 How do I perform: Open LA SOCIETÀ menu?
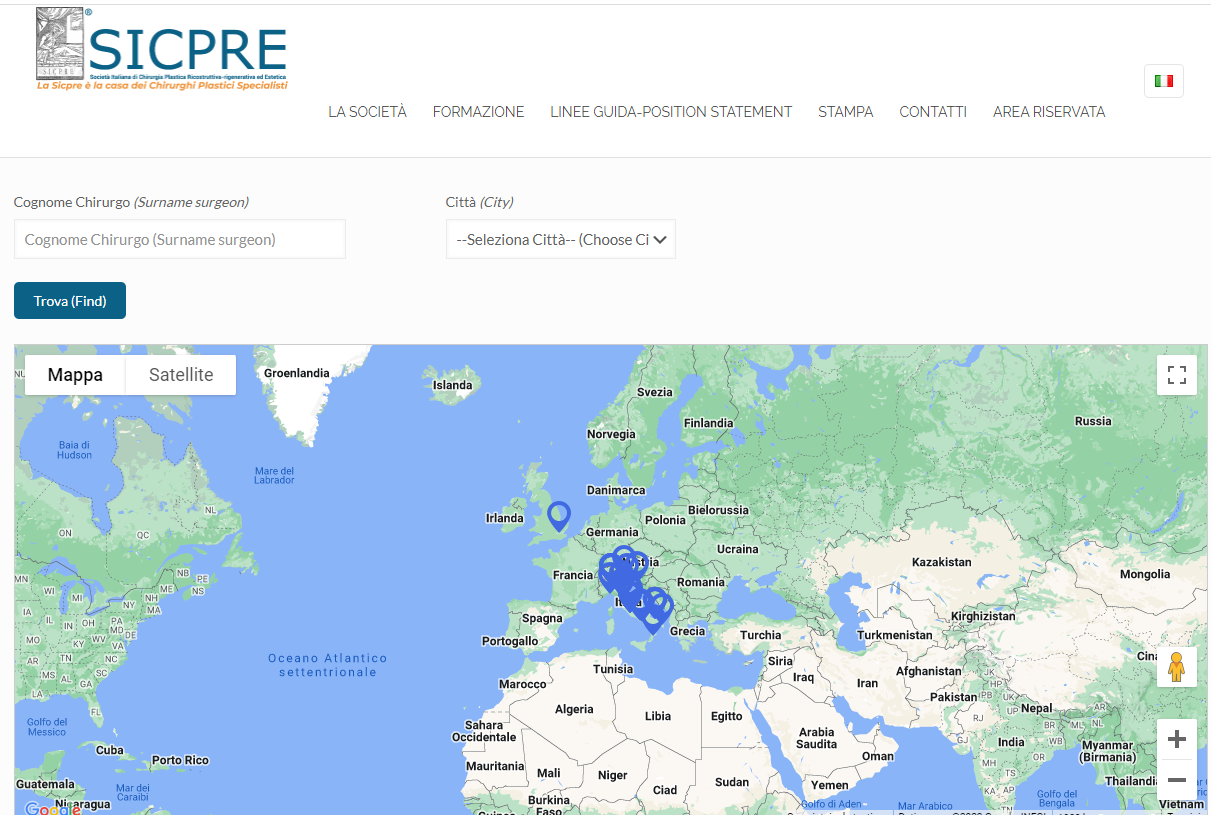click(x=367, y=112)
